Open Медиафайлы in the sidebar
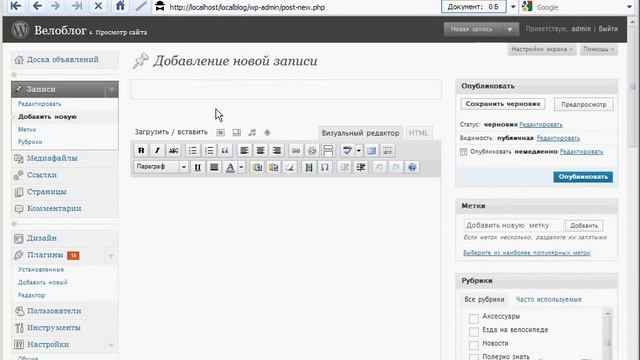Image resolution: width=640 pixels, height=360 pixels. tap(52, 158)
